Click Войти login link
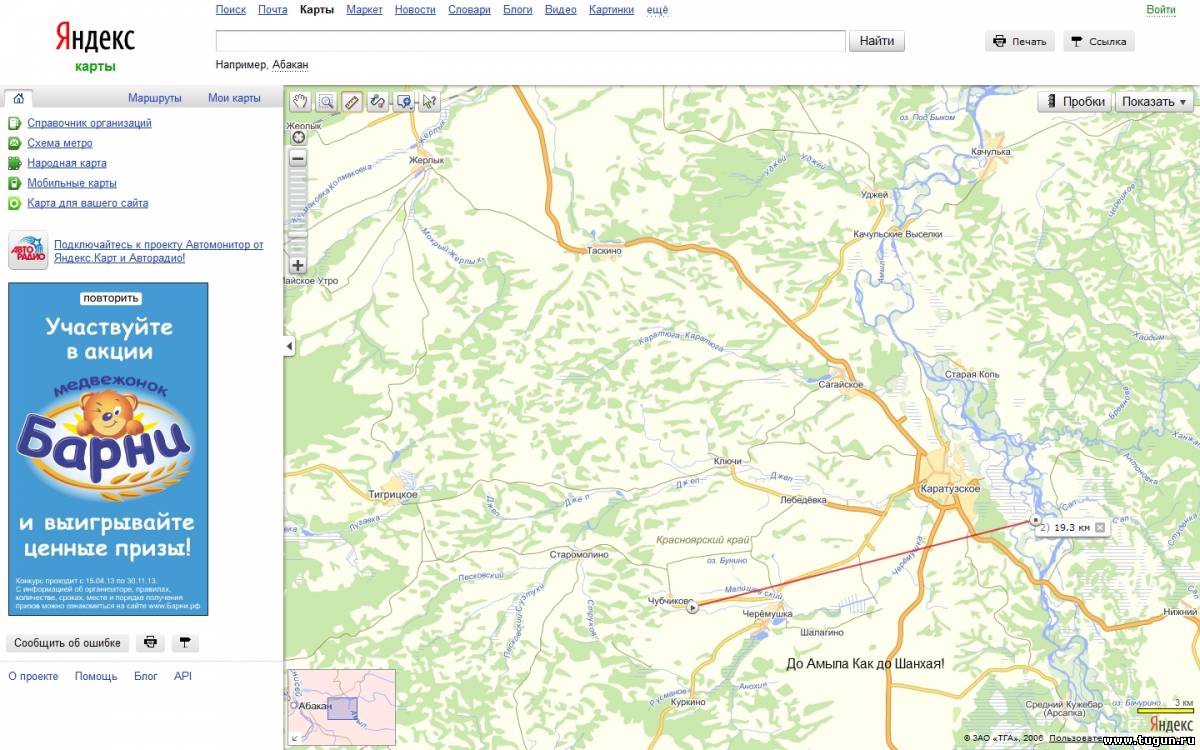 pos(1161,10)
